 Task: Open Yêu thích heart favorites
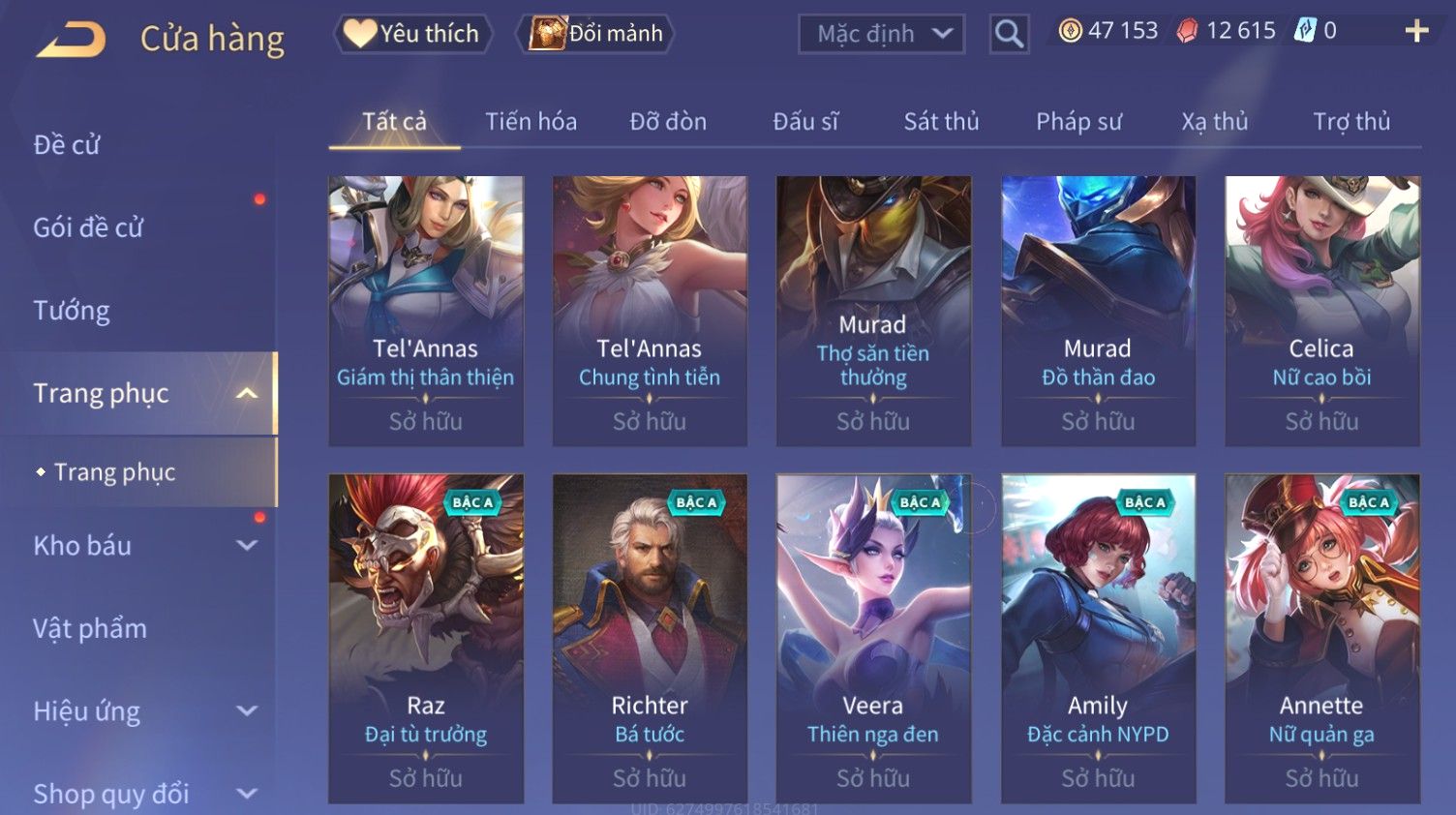pos(412,34)
